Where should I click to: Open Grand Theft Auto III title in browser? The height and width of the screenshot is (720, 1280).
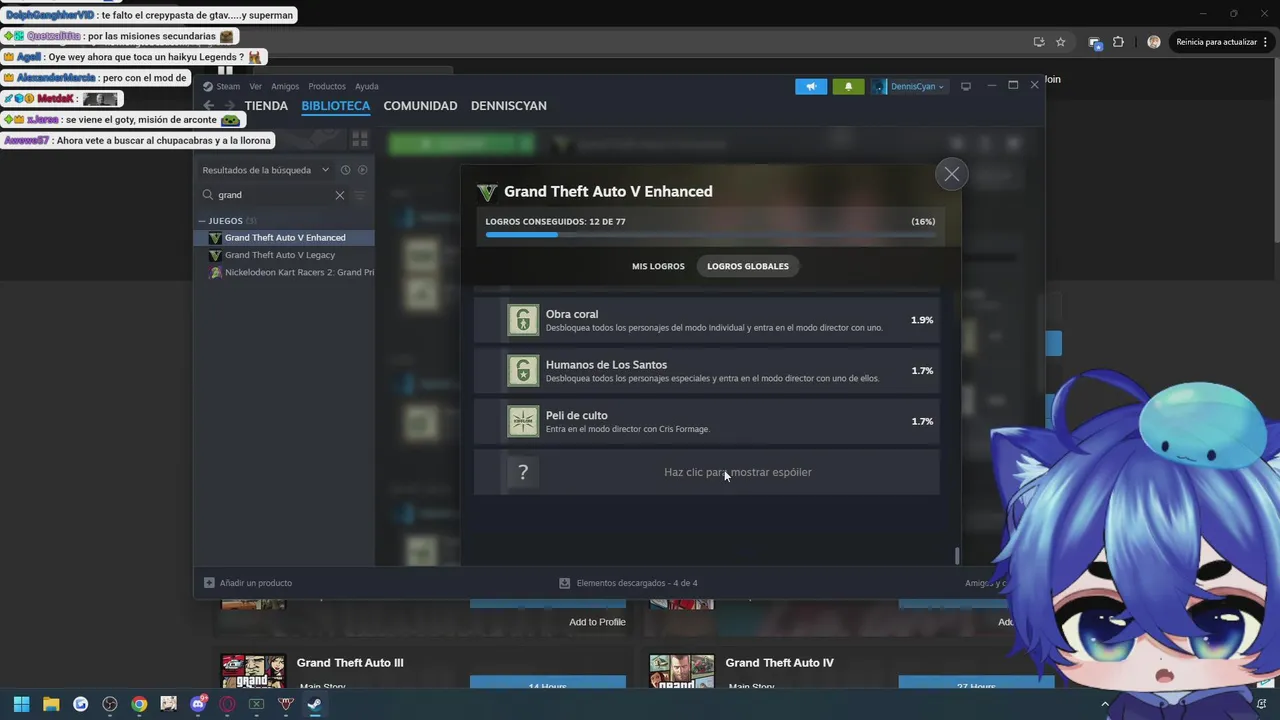tap(350, 663)
